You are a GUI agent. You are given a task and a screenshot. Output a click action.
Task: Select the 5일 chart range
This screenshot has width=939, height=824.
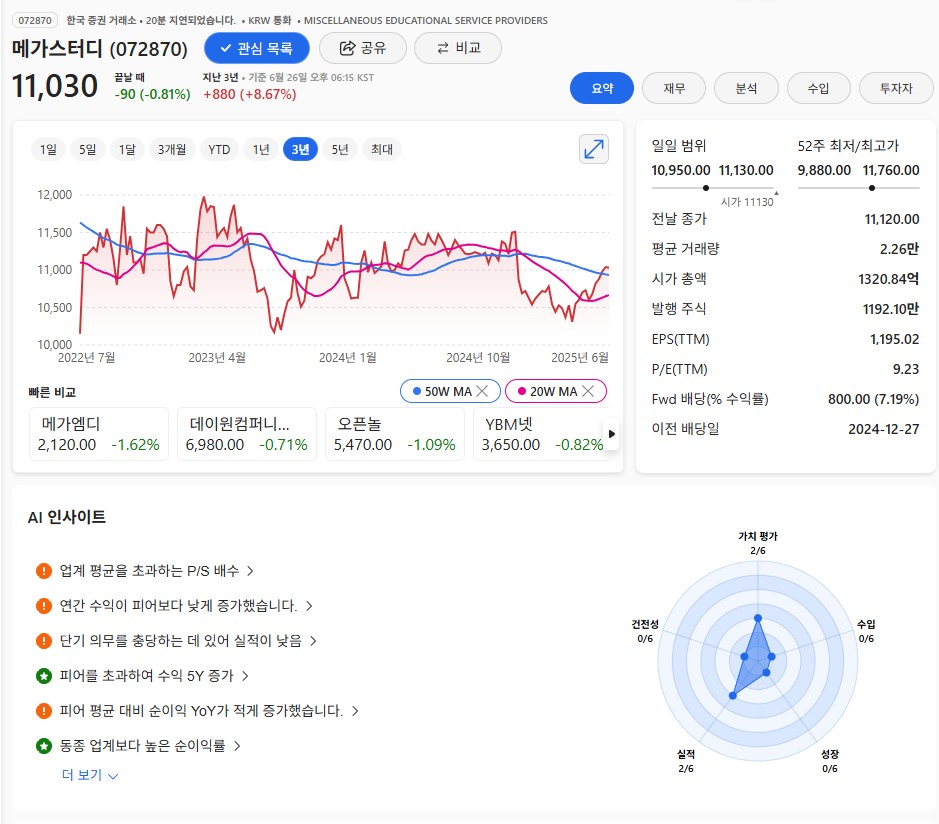[x=87, y=149]
